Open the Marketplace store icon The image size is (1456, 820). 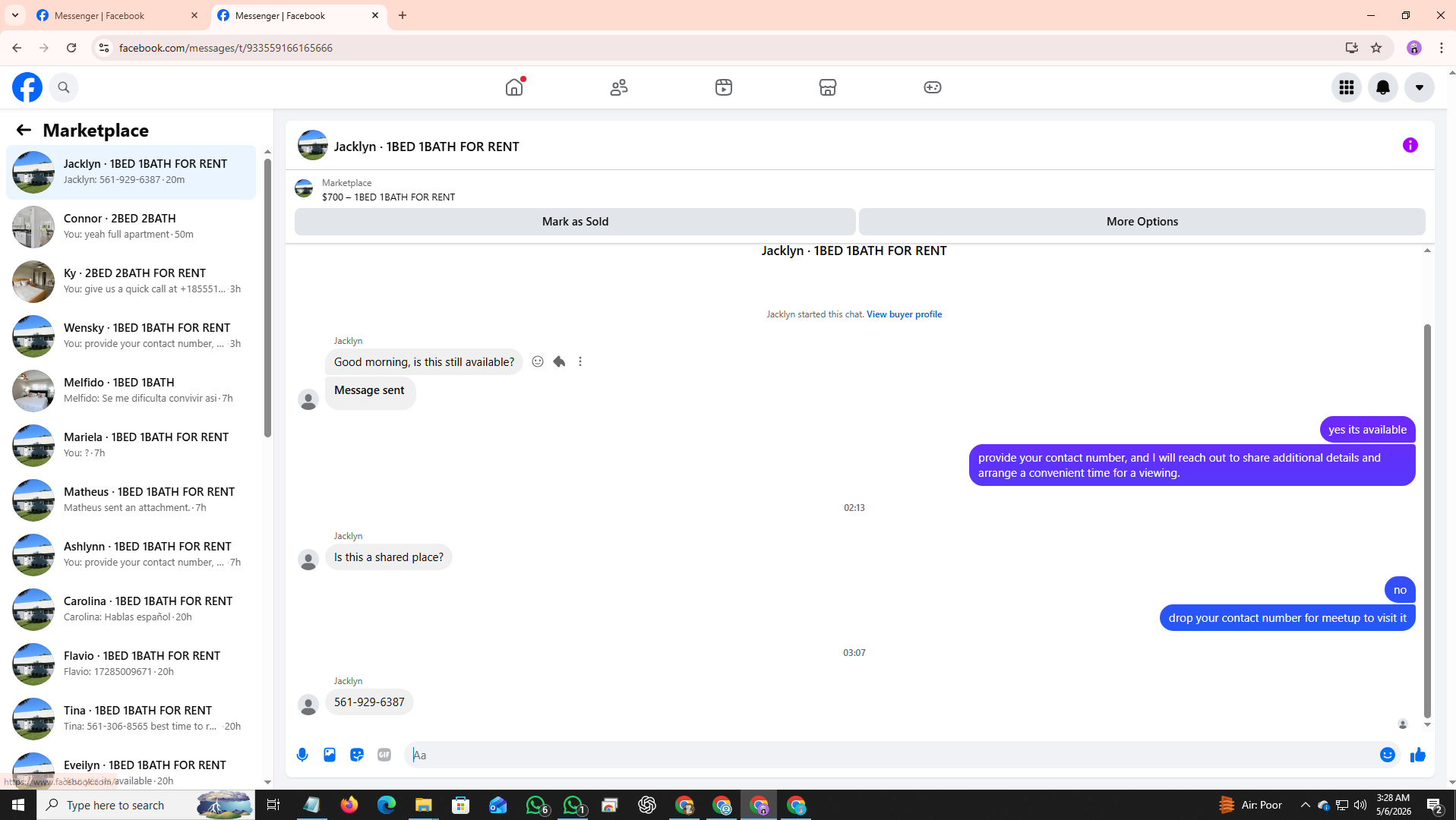pyautogui.click(x=828, y=87)
